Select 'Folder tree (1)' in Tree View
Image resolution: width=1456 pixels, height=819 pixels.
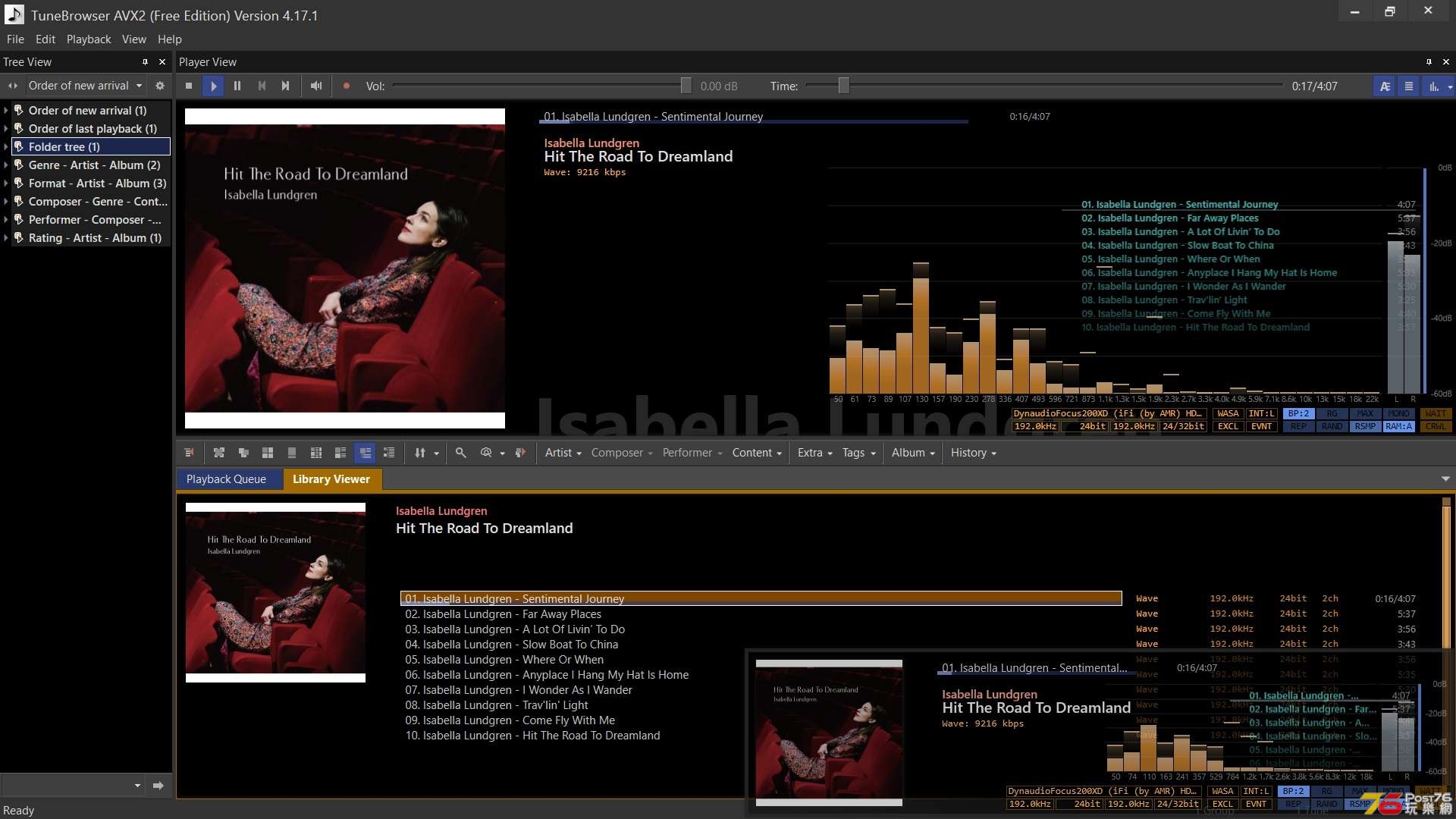91,147
